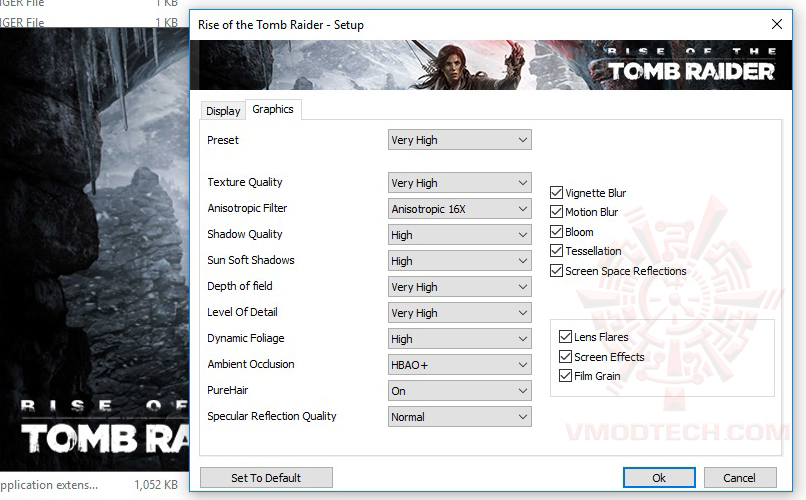Screen dimensions: 806x500
Task: Confirm settings with Ok button
Action: point(659,477)
